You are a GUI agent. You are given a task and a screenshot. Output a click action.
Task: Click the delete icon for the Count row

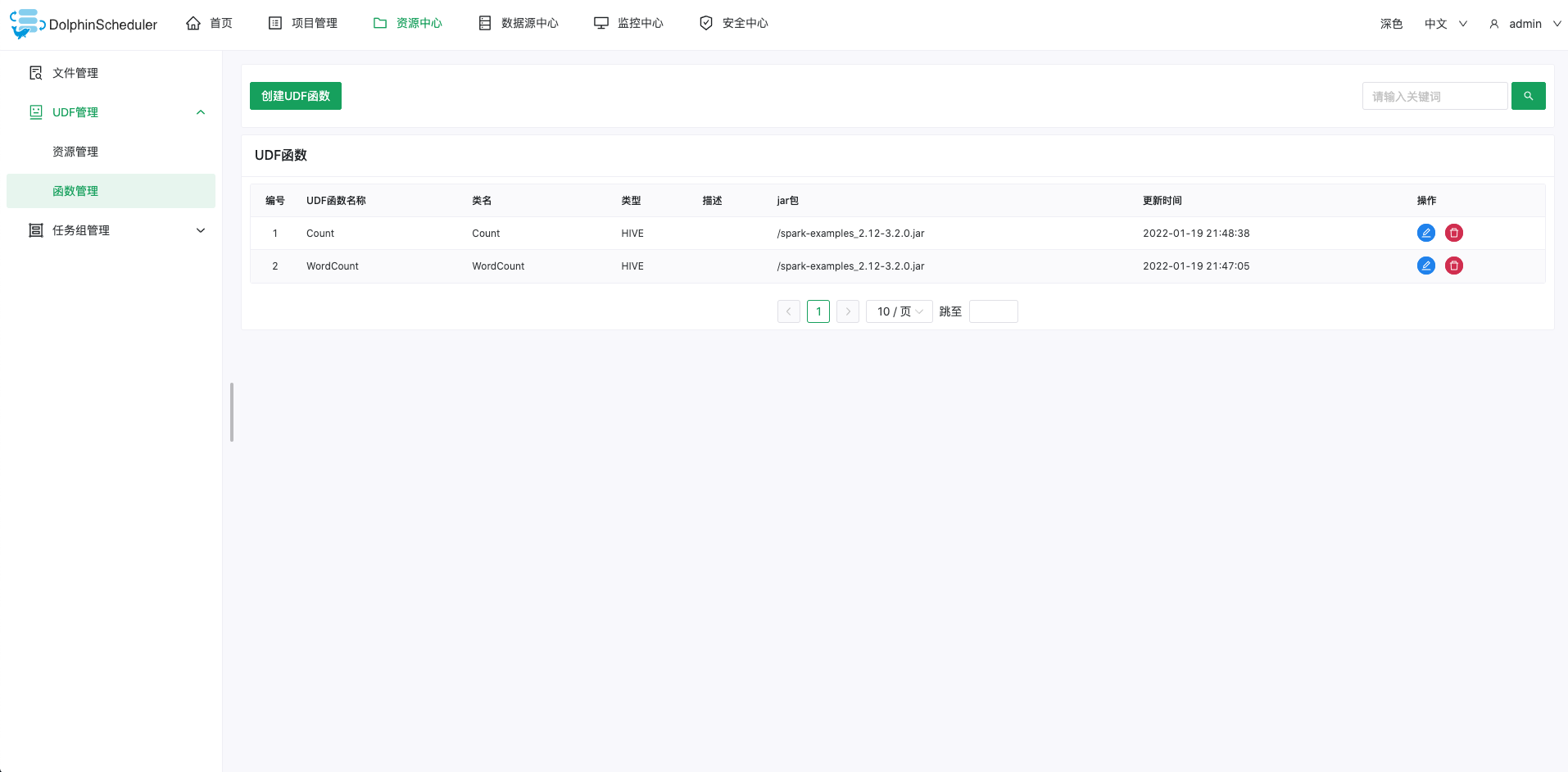1454,233
